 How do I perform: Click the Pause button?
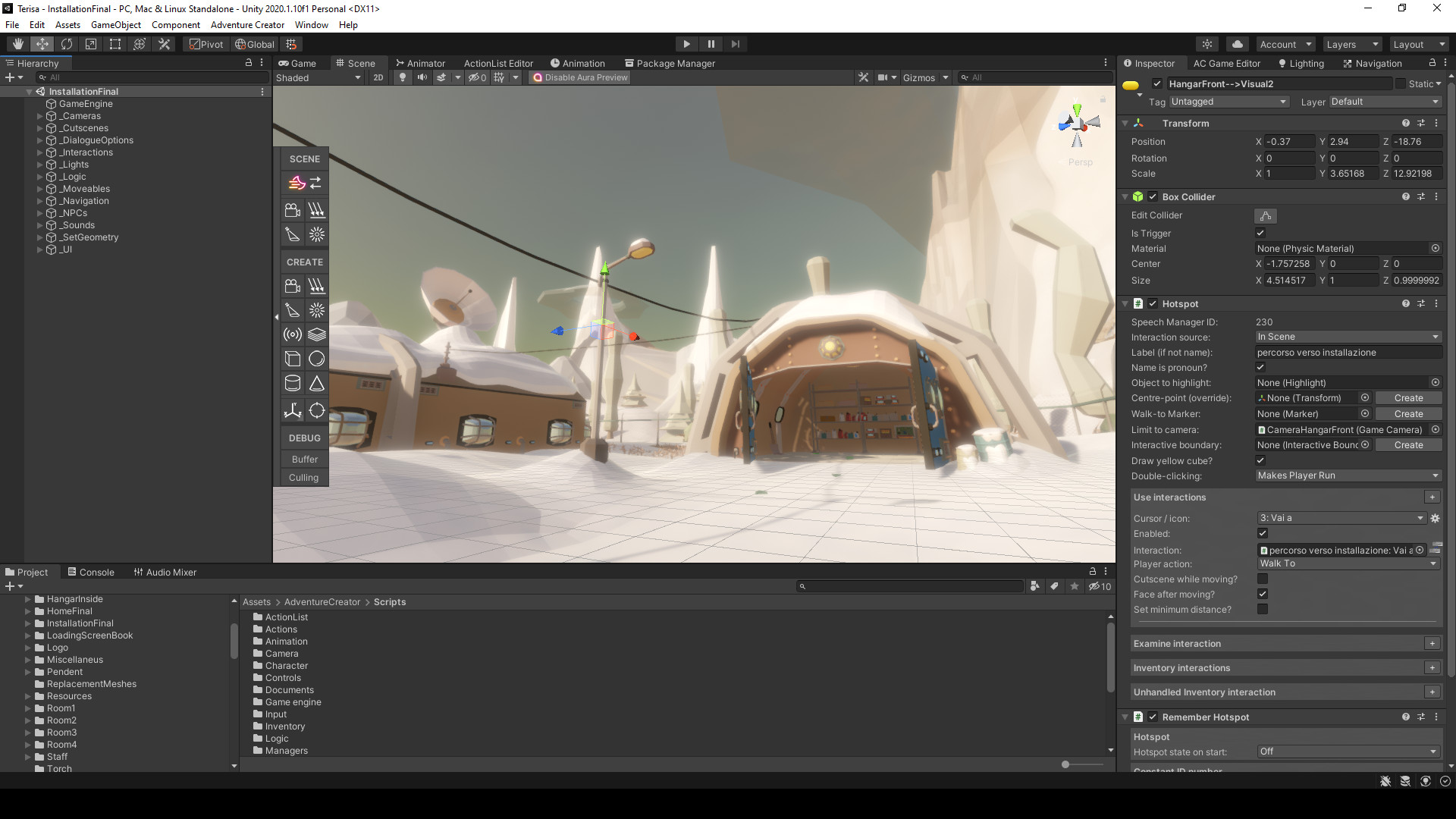coord(711,44)
